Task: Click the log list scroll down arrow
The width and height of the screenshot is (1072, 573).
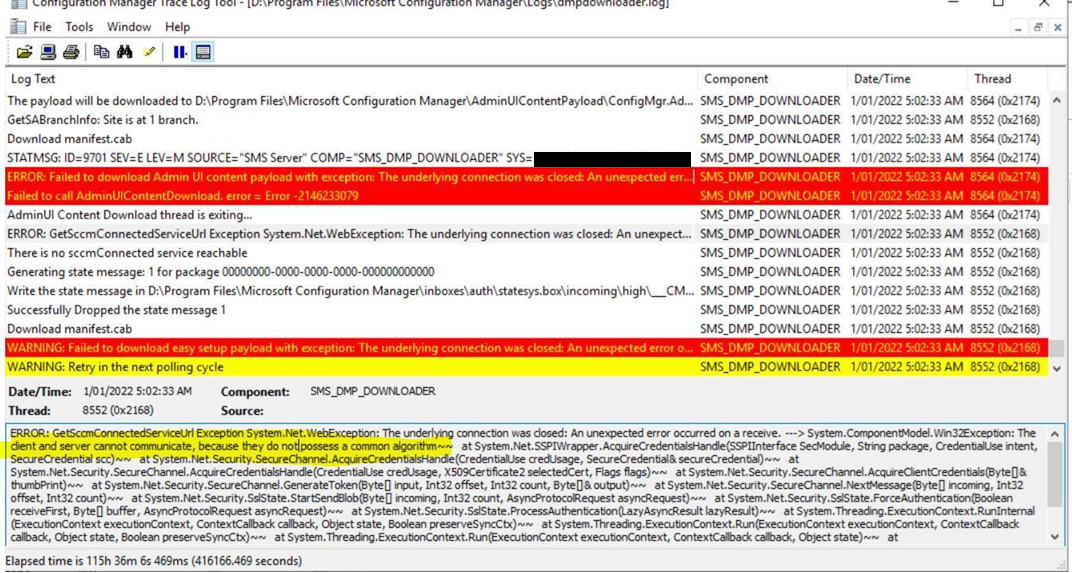Action: (x=1056, y=369)
